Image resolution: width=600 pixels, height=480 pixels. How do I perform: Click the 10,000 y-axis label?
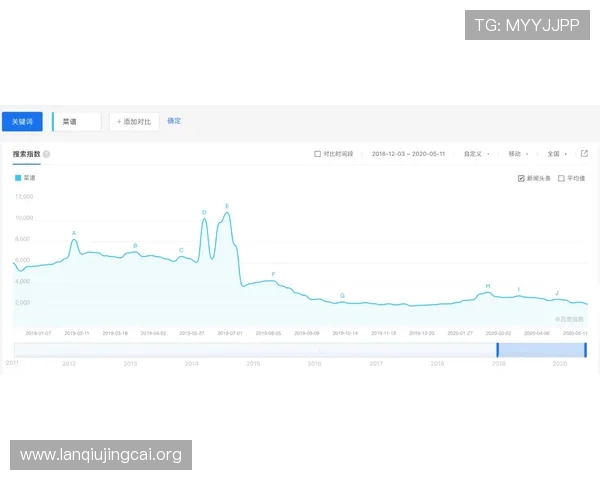click(x=24, y=218)
